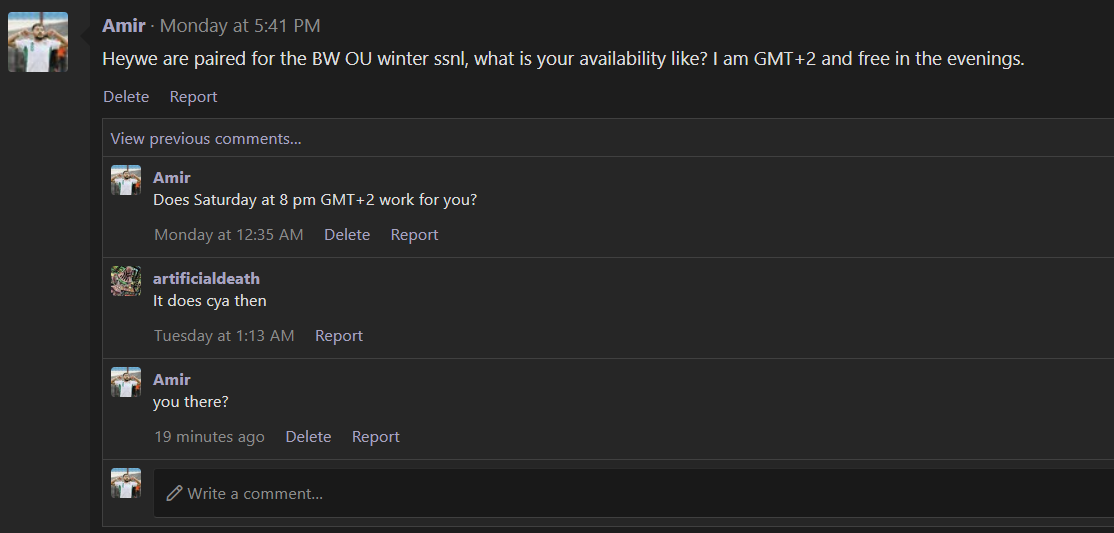Click the pencil icon in comment box
The image size is (1114, 533).
173,493
